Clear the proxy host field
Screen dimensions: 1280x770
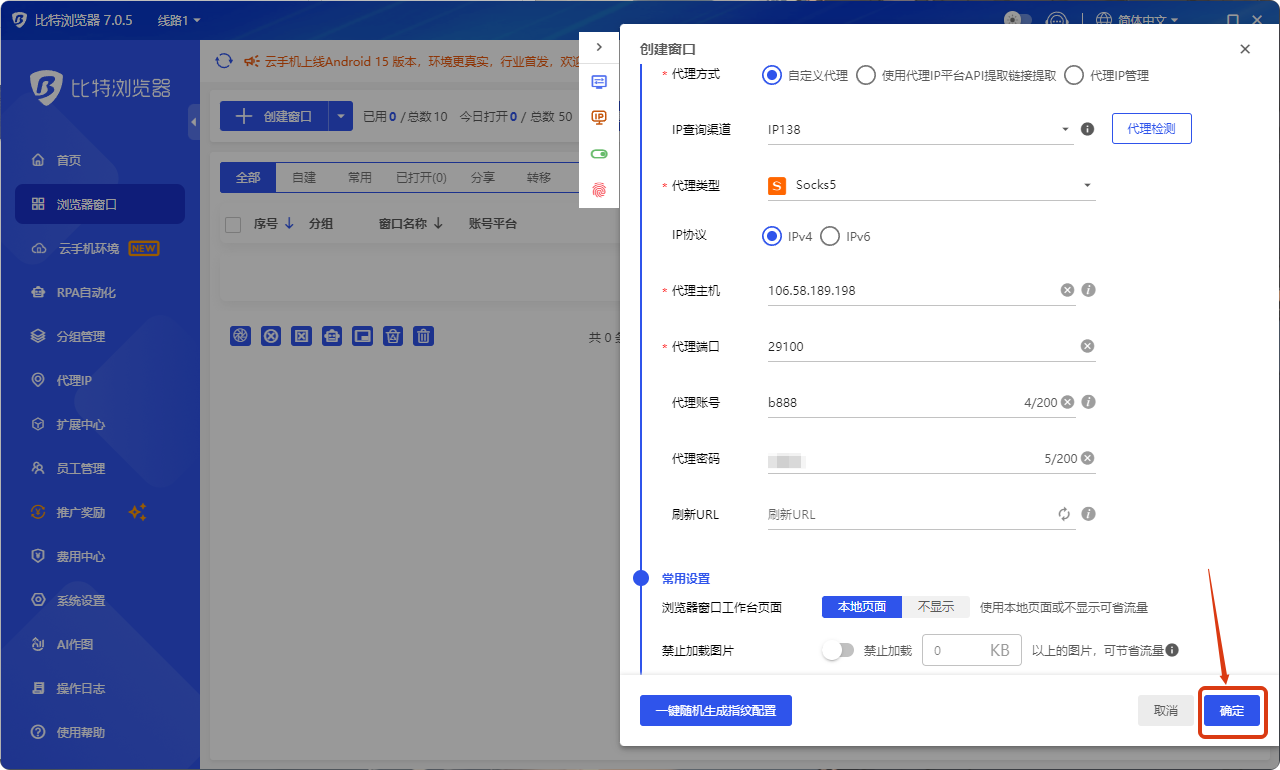click(1067, 290)
